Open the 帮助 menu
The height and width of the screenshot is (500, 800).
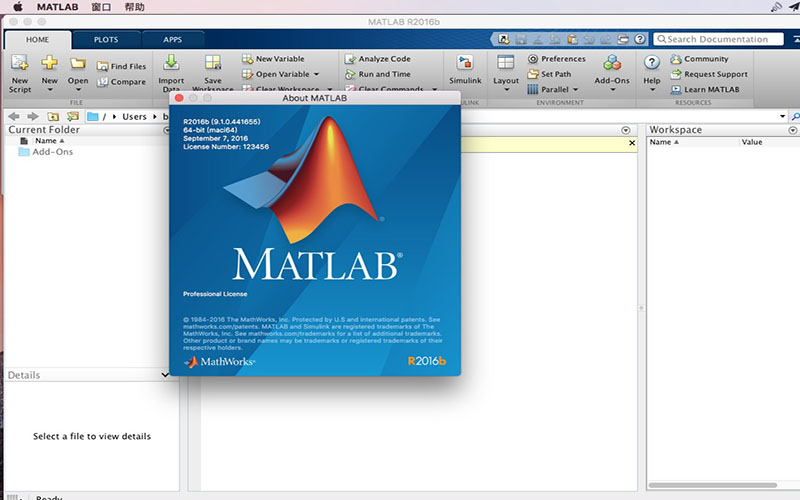(x=134, y=7)
